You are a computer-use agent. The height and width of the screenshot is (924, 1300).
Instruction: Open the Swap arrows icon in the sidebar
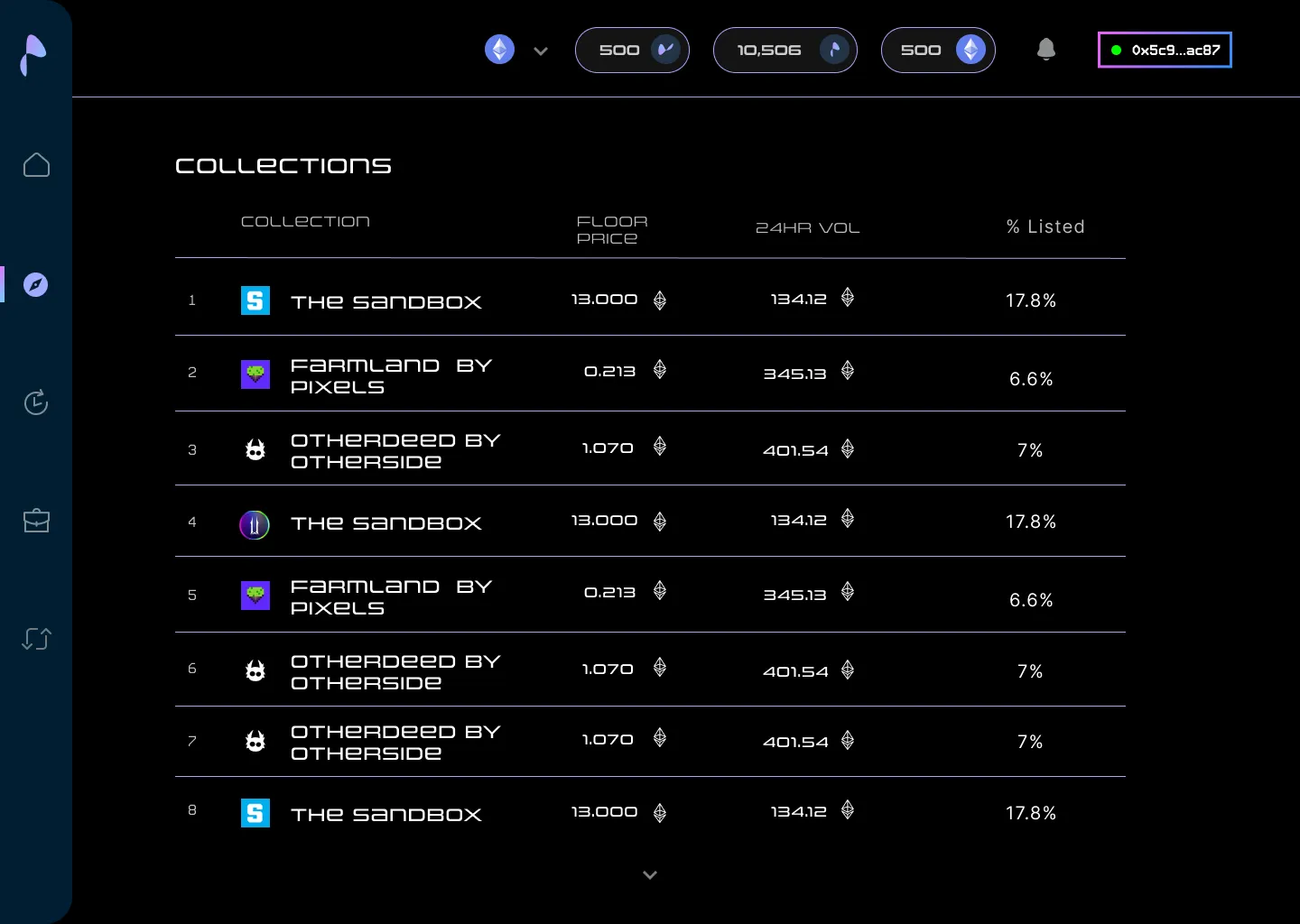point(36,639)
